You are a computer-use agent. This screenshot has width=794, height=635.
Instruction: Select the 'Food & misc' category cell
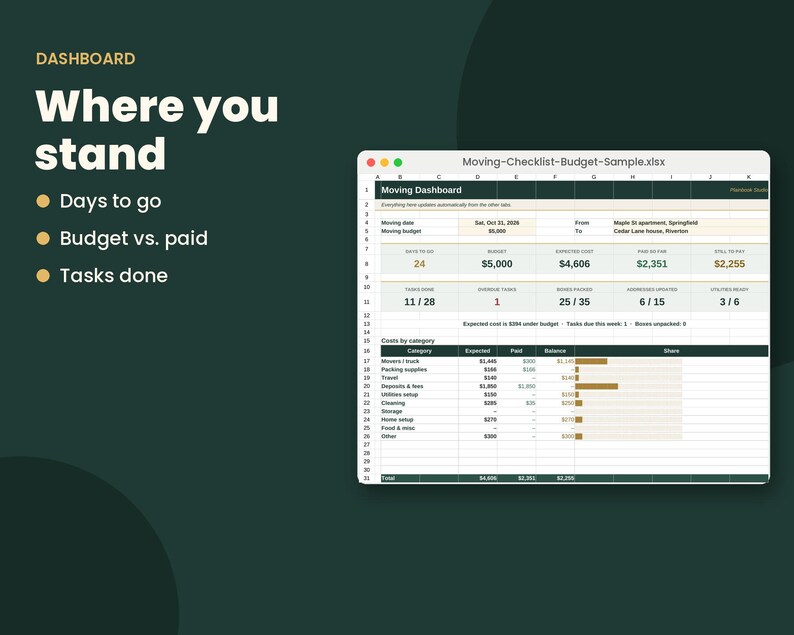pos(419,428)
